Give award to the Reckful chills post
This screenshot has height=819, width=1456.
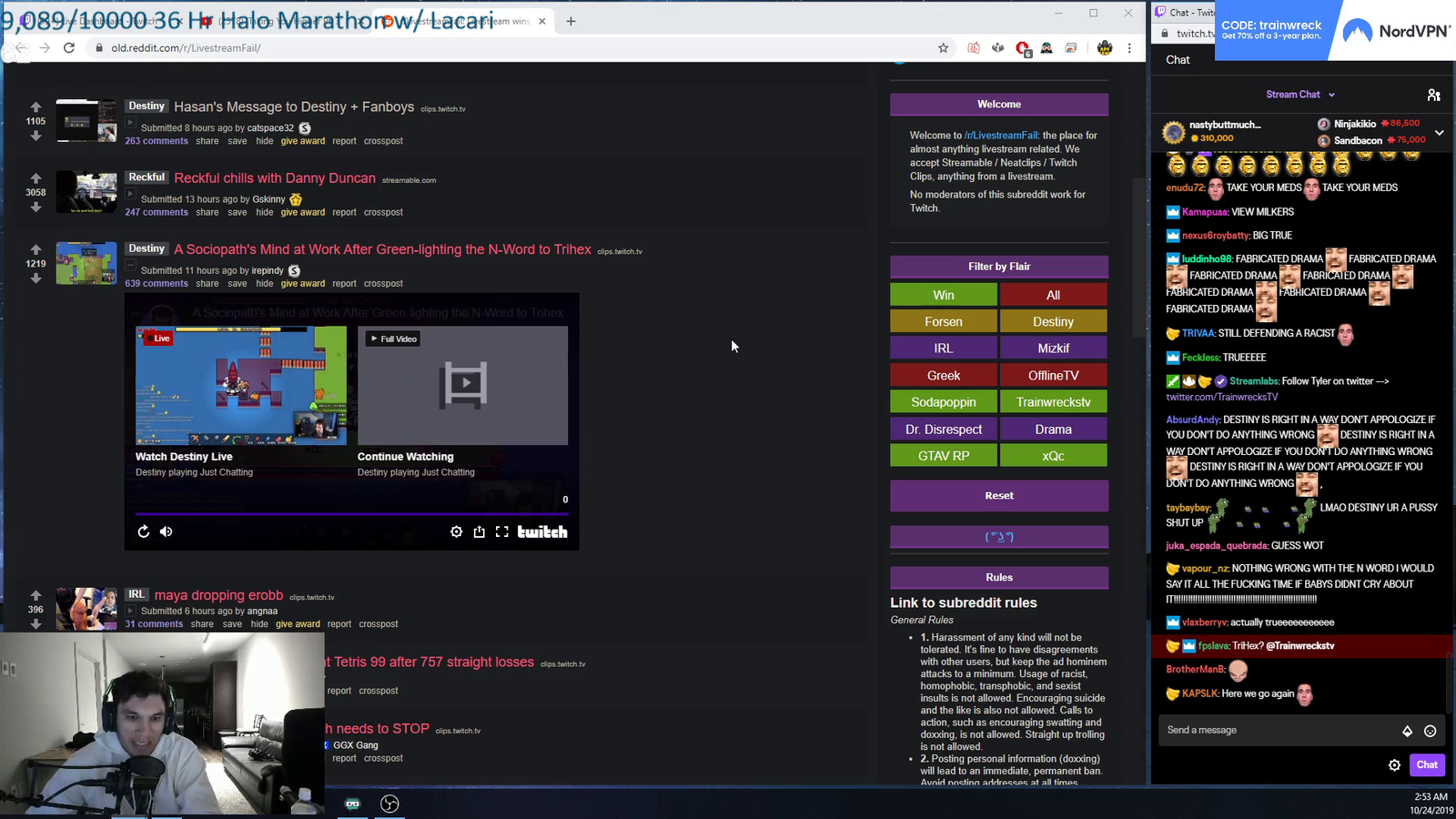click(303, 212)
